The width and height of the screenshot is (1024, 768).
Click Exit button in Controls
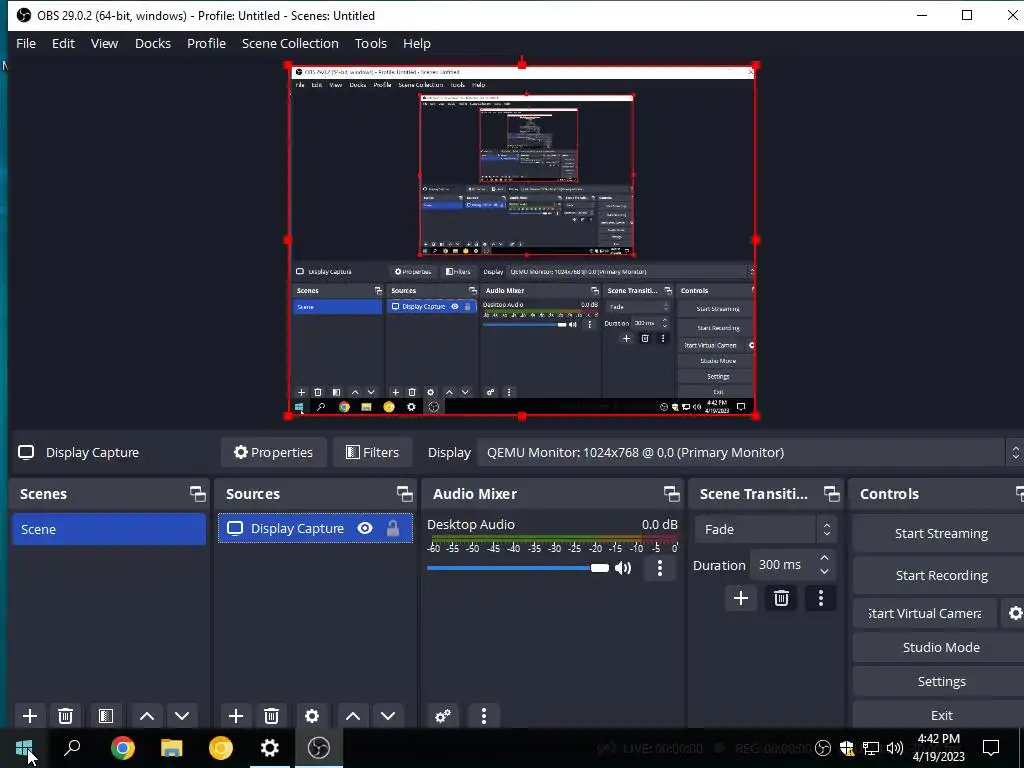tap(940, 715)
